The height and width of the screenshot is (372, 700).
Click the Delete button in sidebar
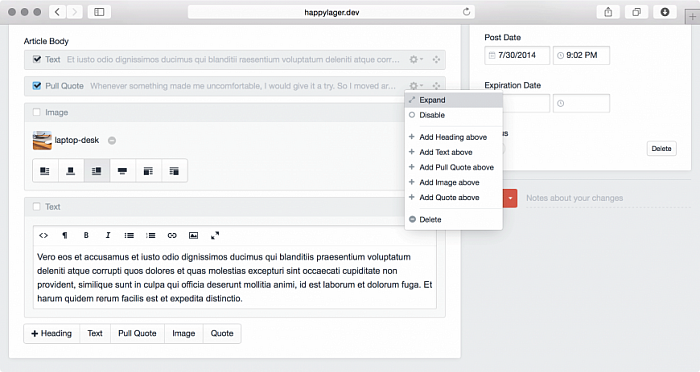(x=661, y=149)
